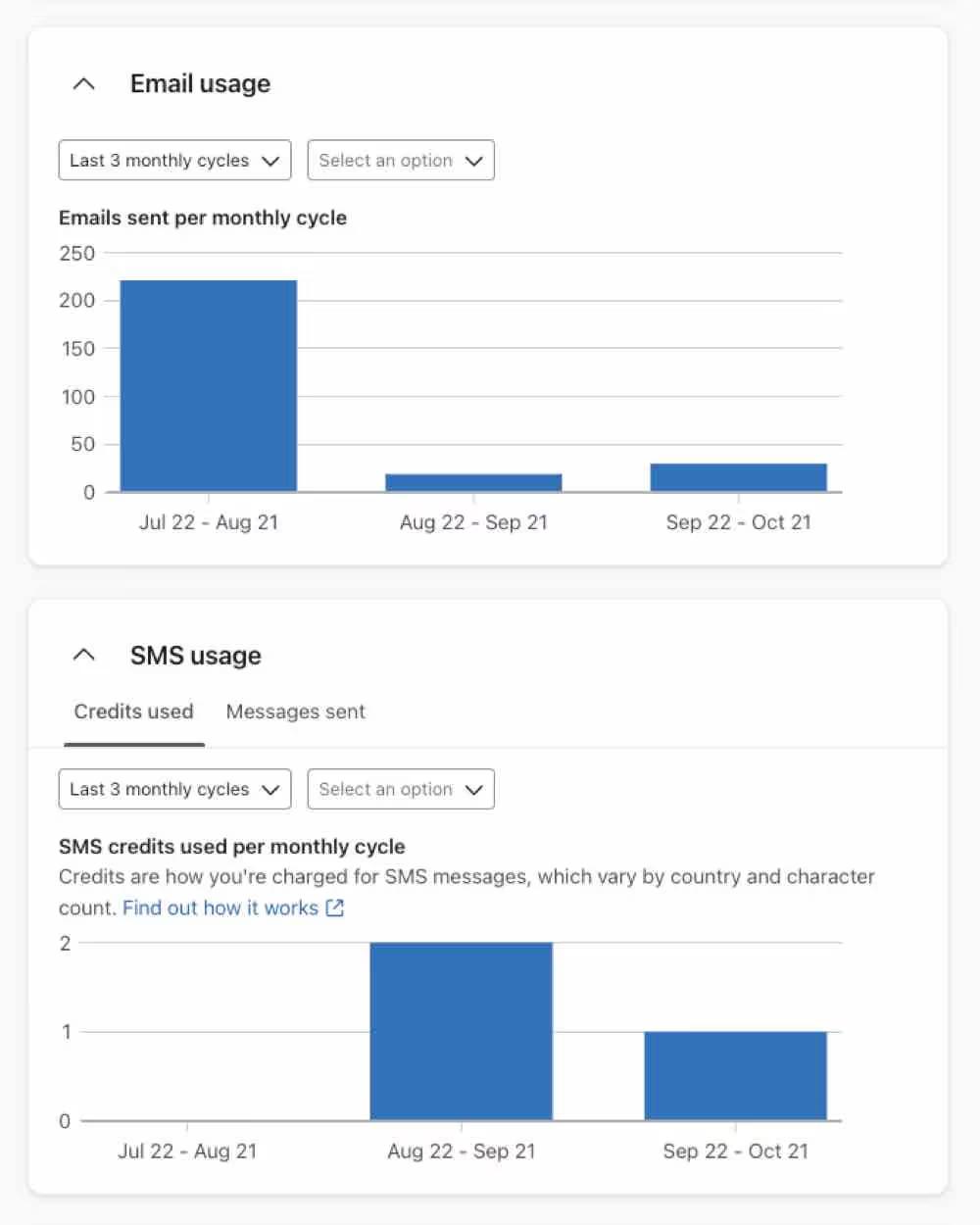Screen dimensions: 980x1225
Task: Select the Credits used tab
Action: (x=133, y=711)
